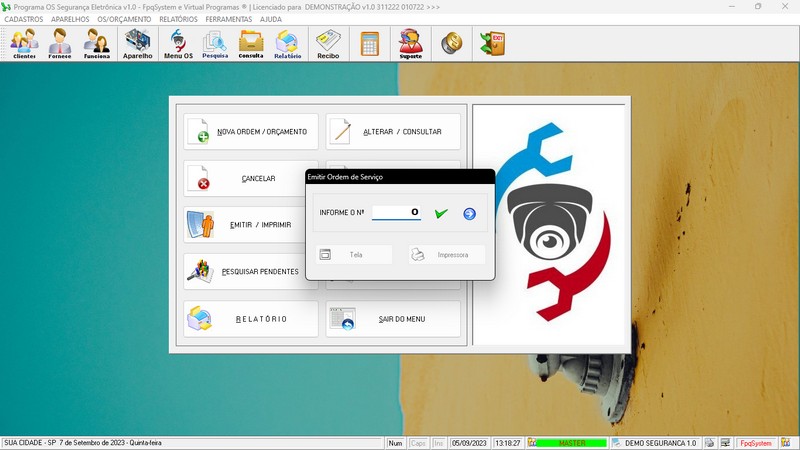Open the Suporte toolbar icon
The width and height of the screenshot is (800, 450).
[x=411, y=44]
